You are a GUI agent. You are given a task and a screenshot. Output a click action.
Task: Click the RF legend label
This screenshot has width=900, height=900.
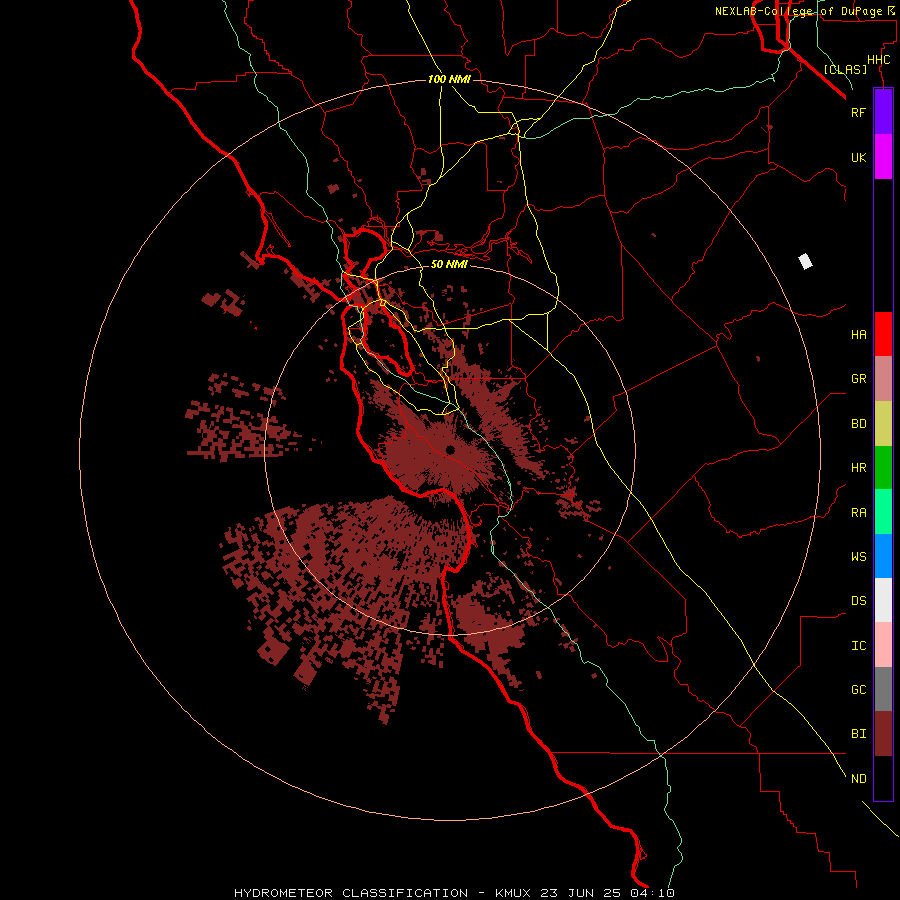click(x=858, y=112)
